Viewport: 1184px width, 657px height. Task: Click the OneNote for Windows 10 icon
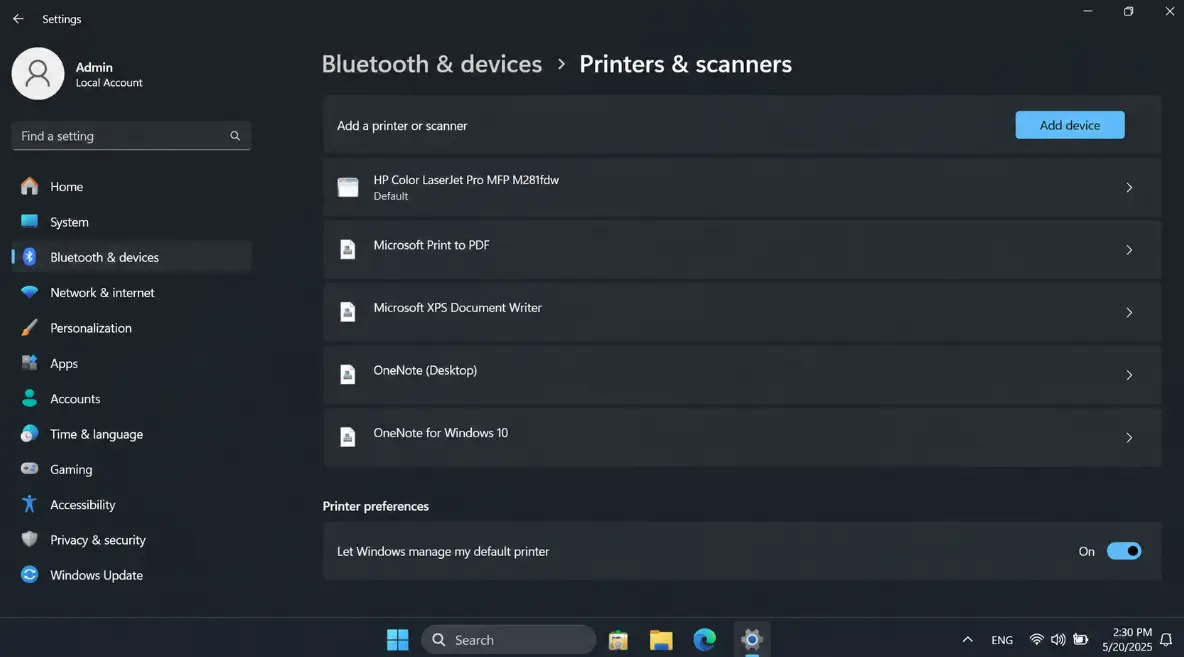tap(347, 437)
